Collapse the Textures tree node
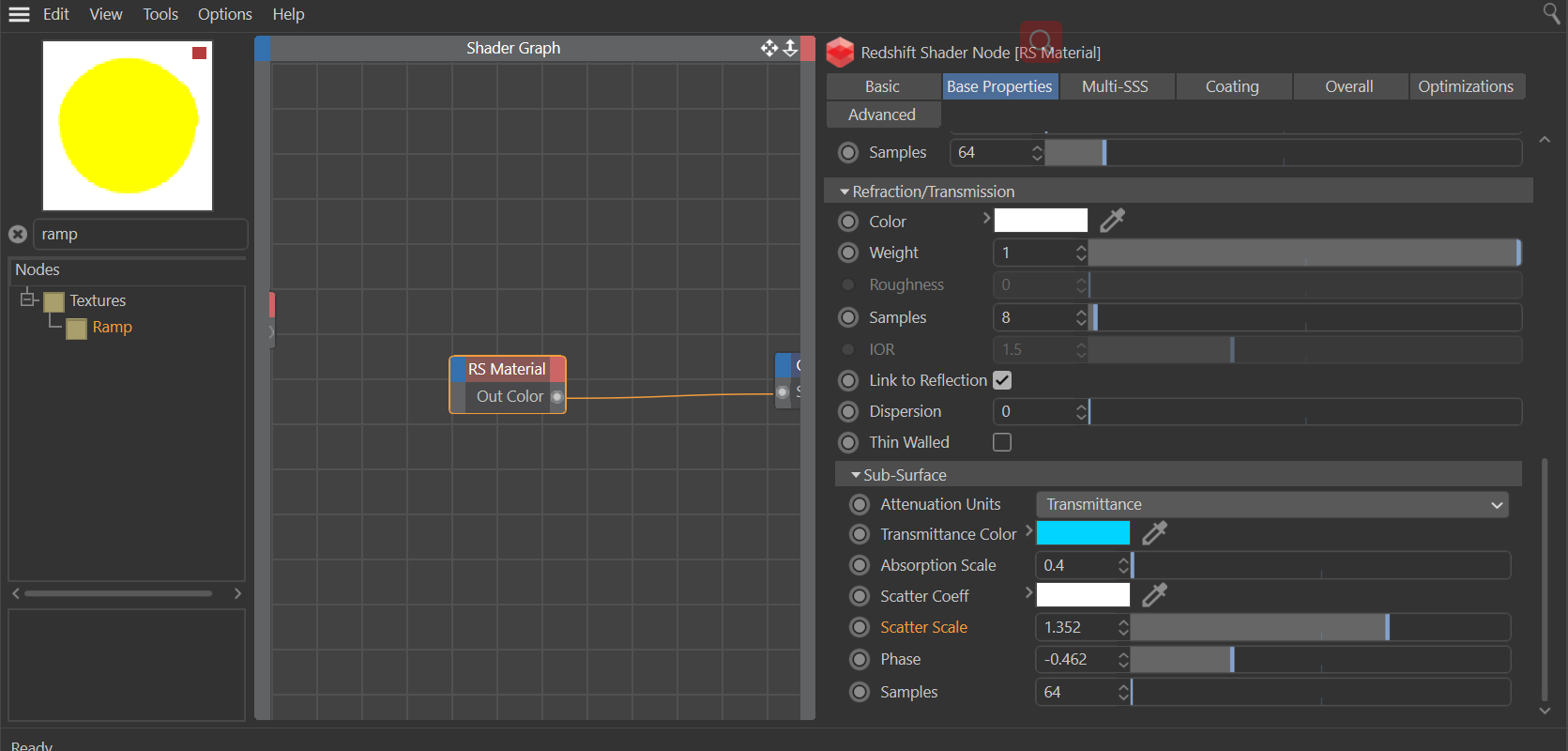 pos(27,299)
